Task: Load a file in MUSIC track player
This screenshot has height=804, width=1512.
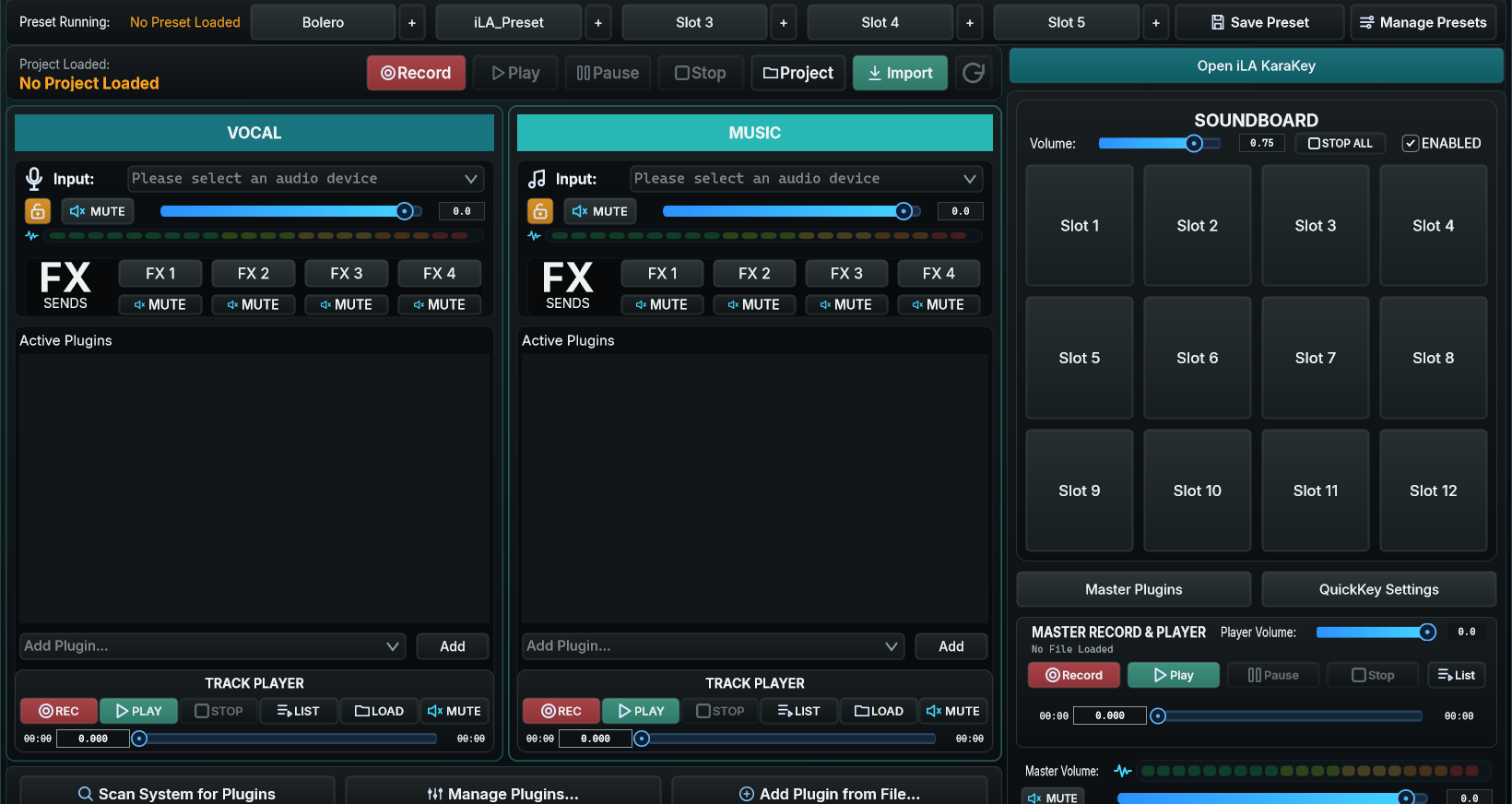Action: pos(880,711)
